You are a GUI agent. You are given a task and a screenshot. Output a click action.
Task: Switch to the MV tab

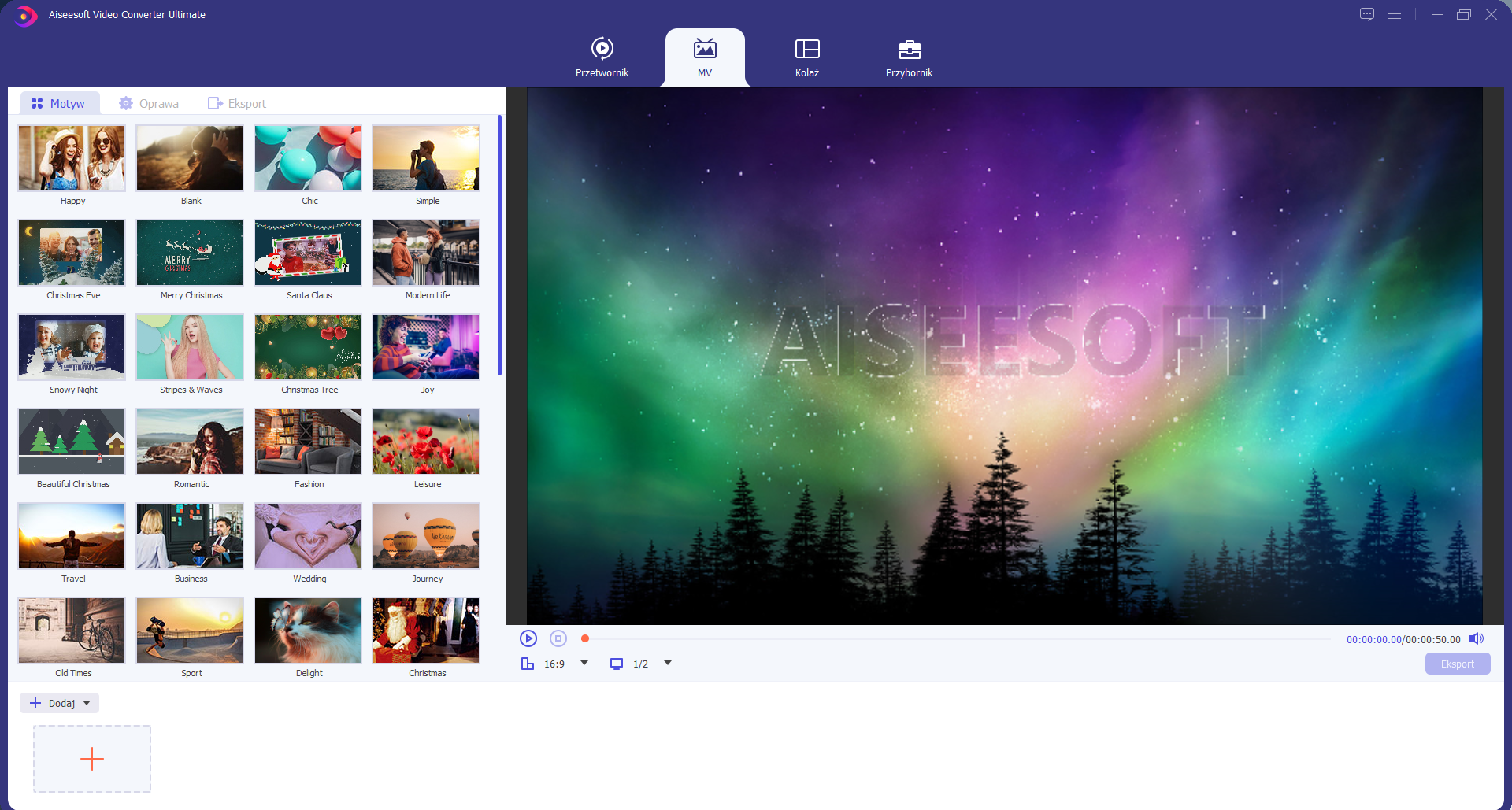705,57
